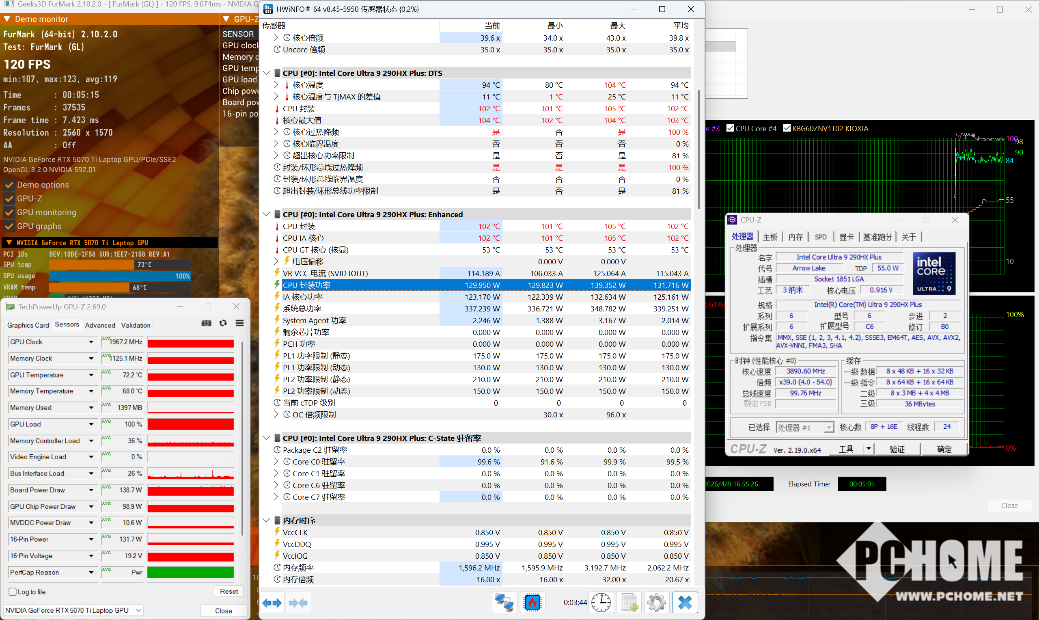Click the HWiNFO collapse columns arrows icon
Image resolution: width=1039 pixels, height=620 pixels.
[298, 603]
